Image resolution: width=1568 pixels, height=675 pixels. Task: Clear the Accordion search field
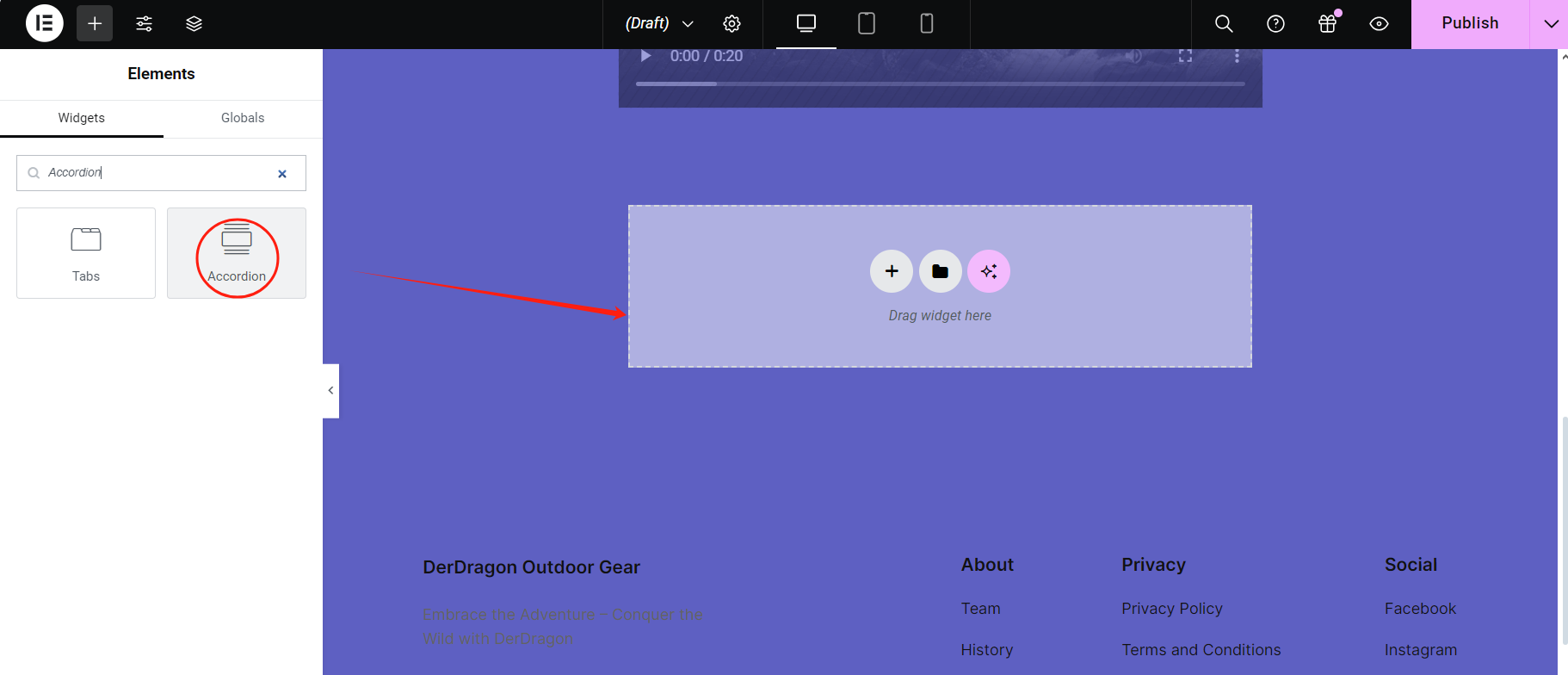[282, 174]
